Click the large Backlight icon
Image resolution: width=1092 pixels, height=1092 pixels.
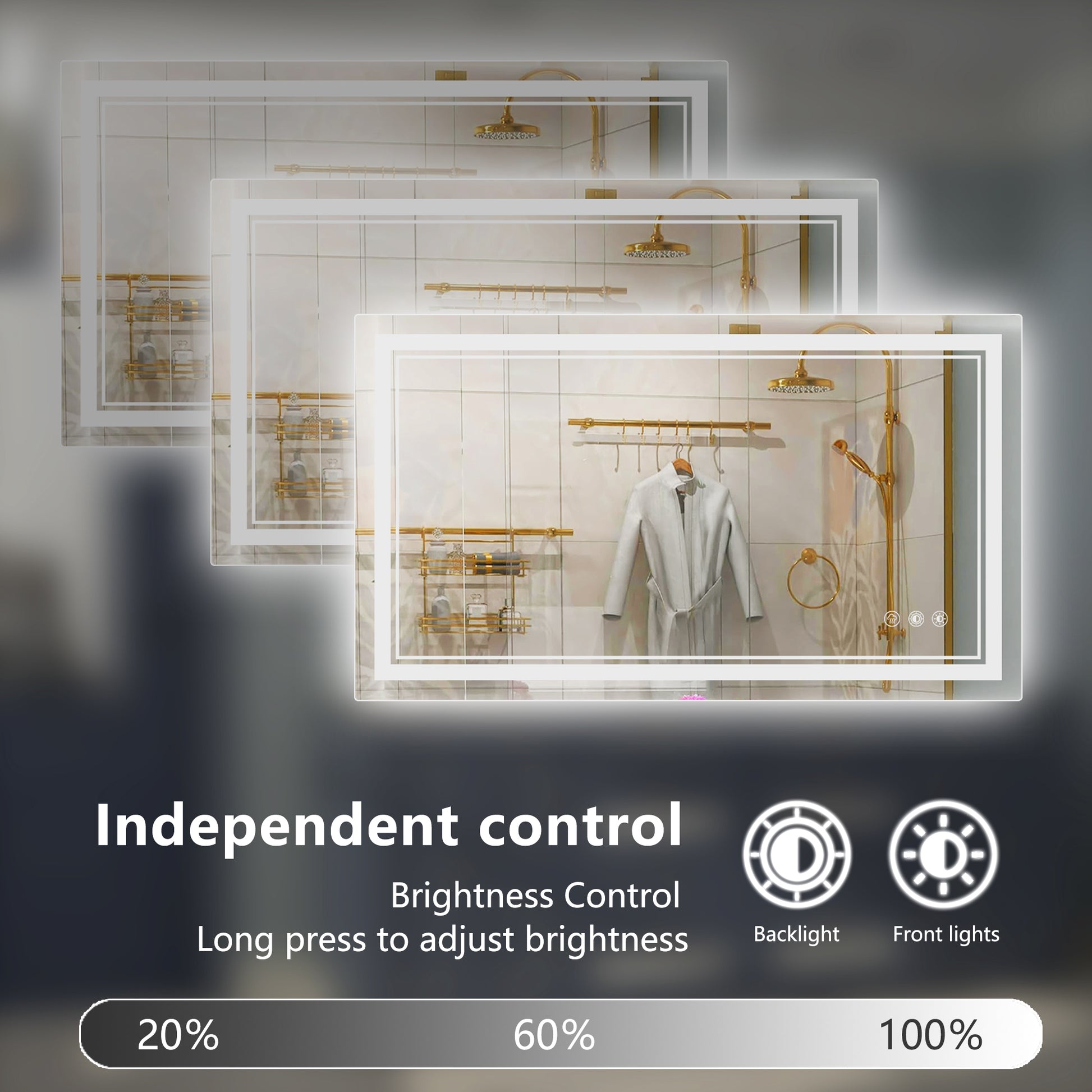point(796,854)
